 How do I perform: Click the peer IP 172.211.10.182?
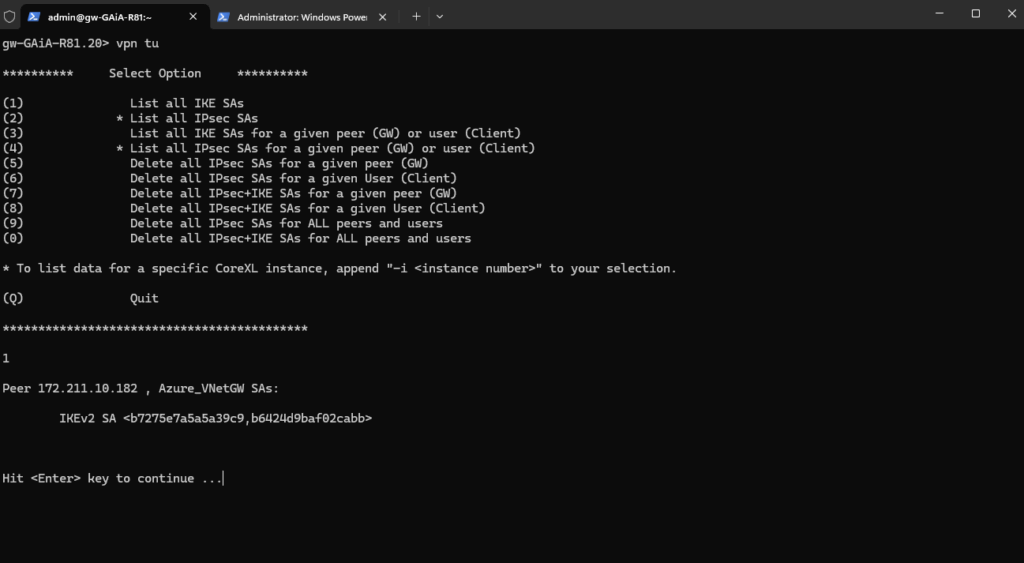[88, 389]
